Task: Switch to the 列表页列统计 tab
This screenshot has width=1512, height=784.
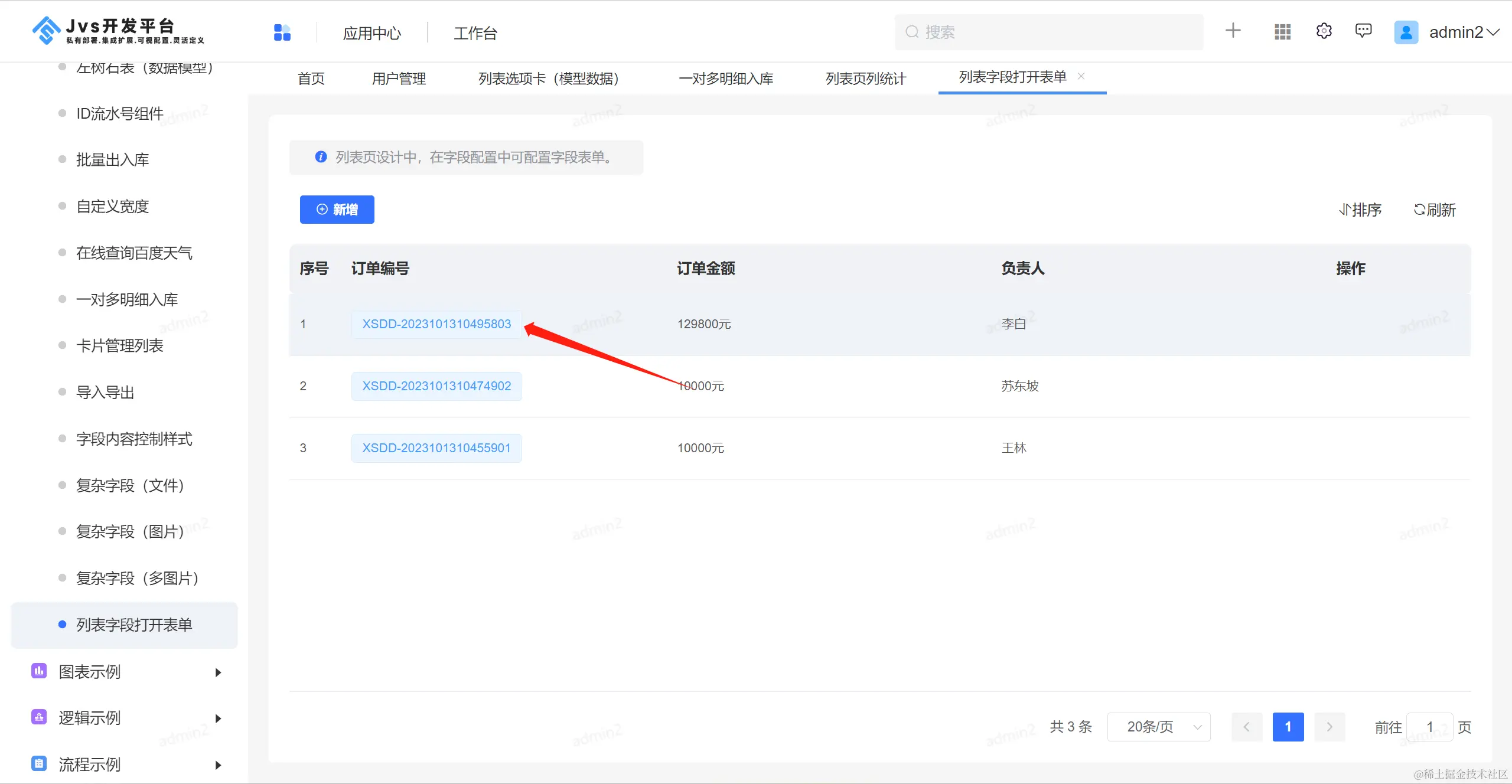Action: [x=865, y=79]
